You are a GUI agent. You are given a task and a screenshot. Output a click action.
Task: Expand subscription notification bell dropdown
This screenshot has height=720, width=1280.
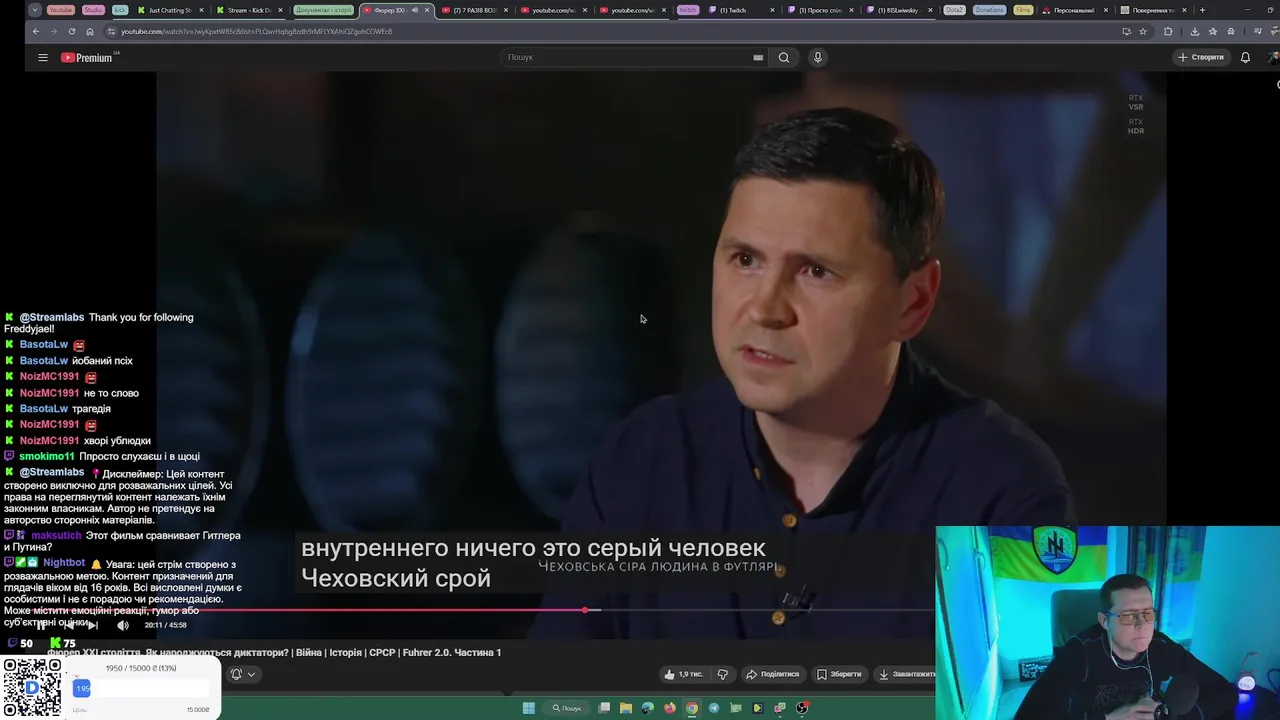243,674
